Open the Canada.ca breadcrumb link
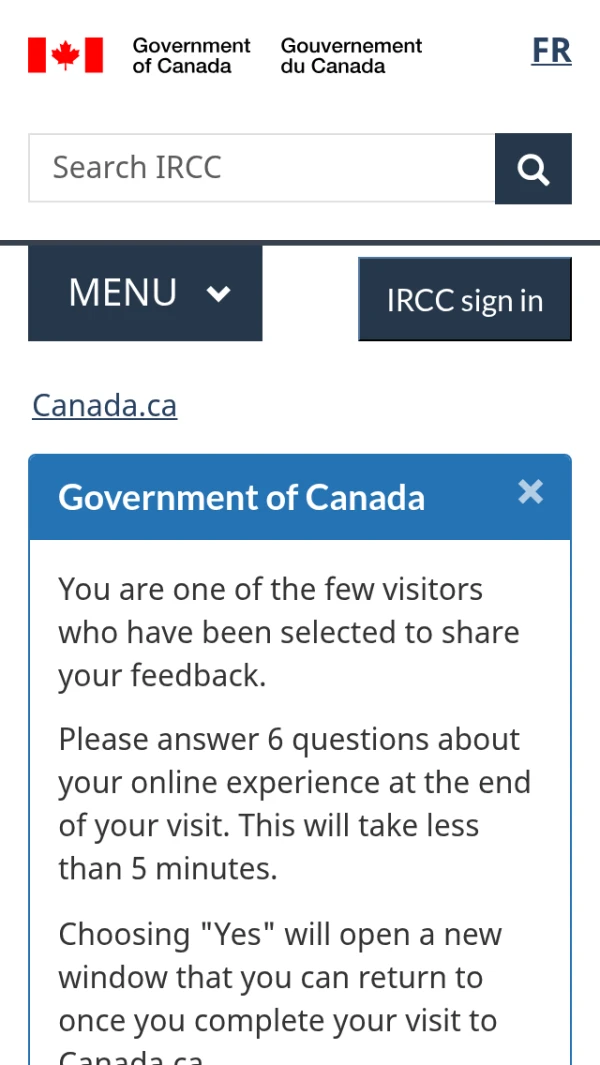This screenshot has width=600, height=1065. coord(105,405)
